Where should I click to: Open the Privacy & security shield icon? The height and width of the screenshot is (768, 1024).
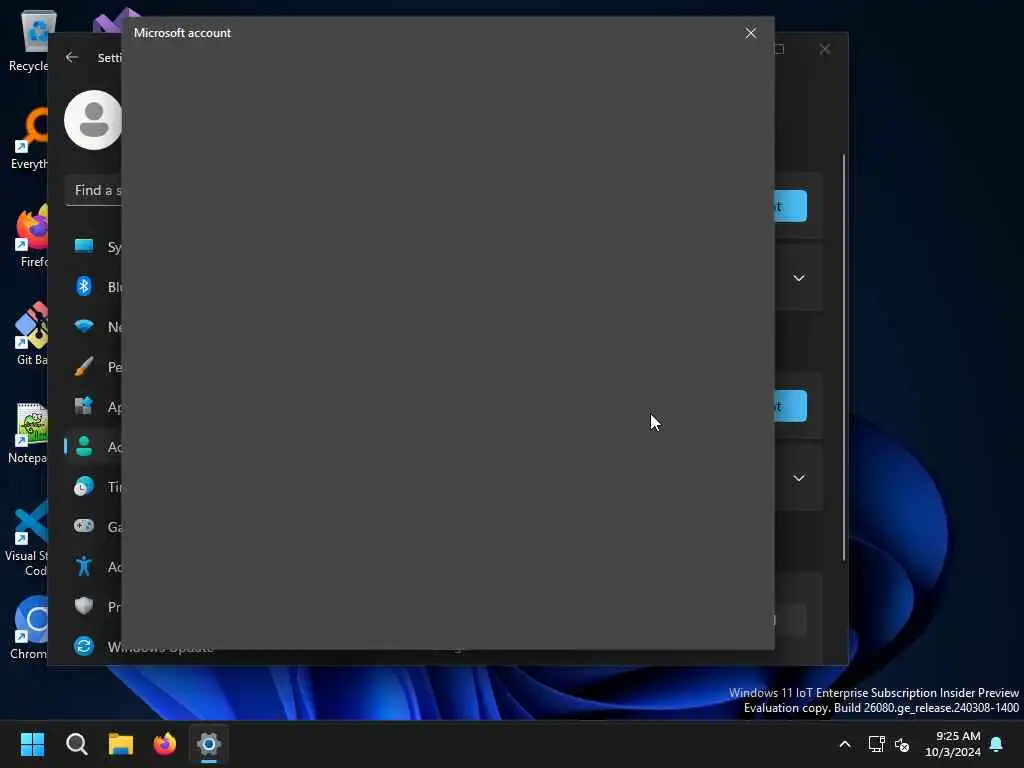pyautogui.click(x=84, y=606)
